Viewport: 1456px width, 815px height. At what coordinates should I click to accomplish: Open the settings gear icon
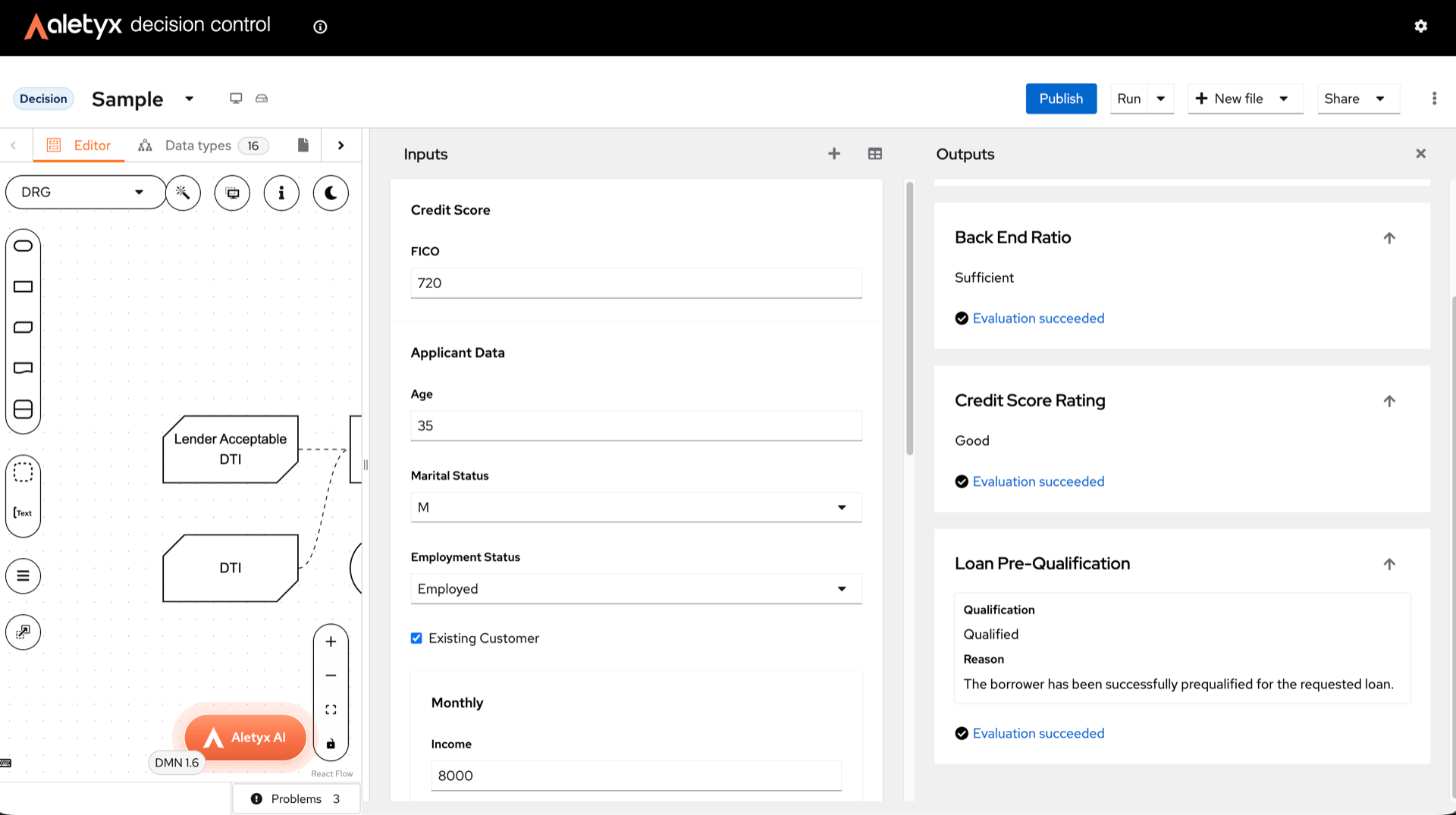click(1421, 26)
